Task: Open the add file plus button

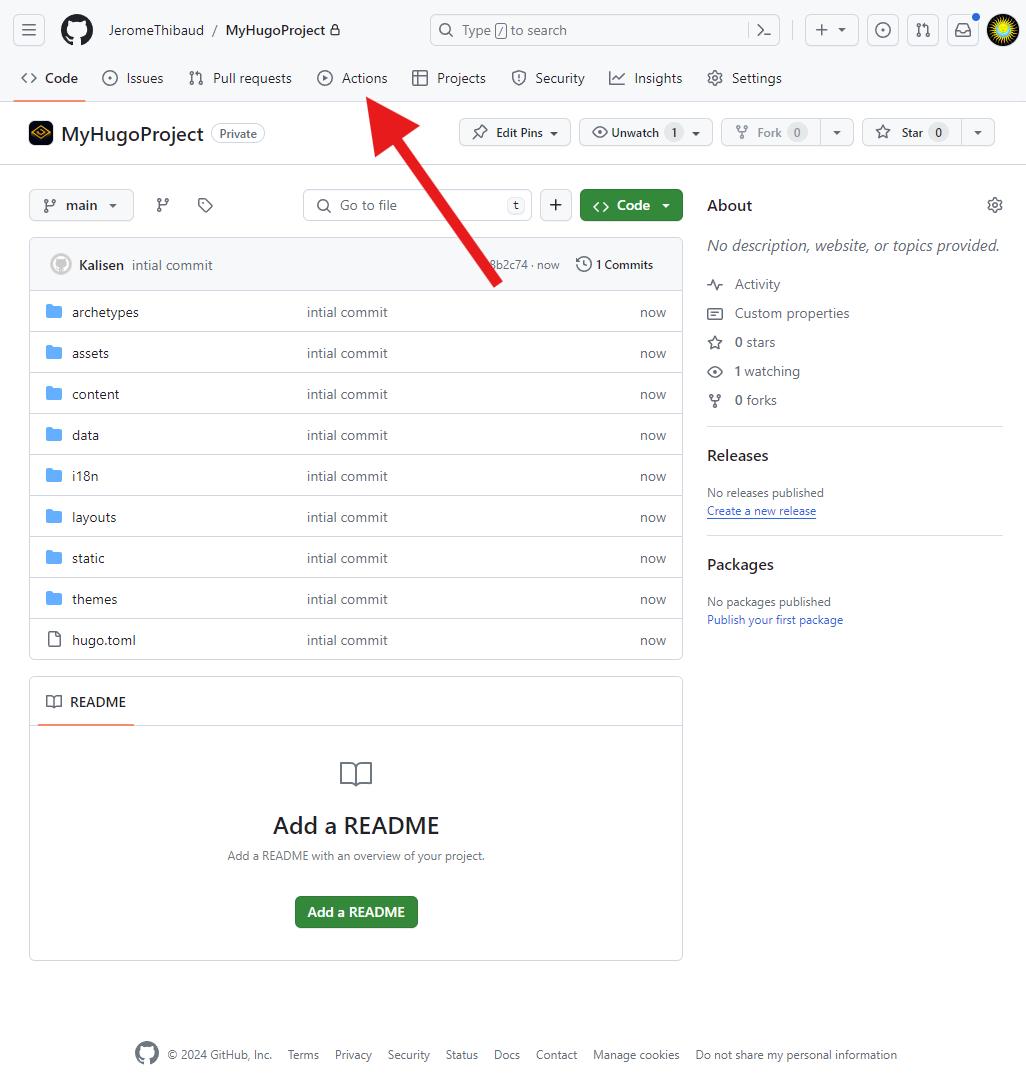Action: coord(556,205)
